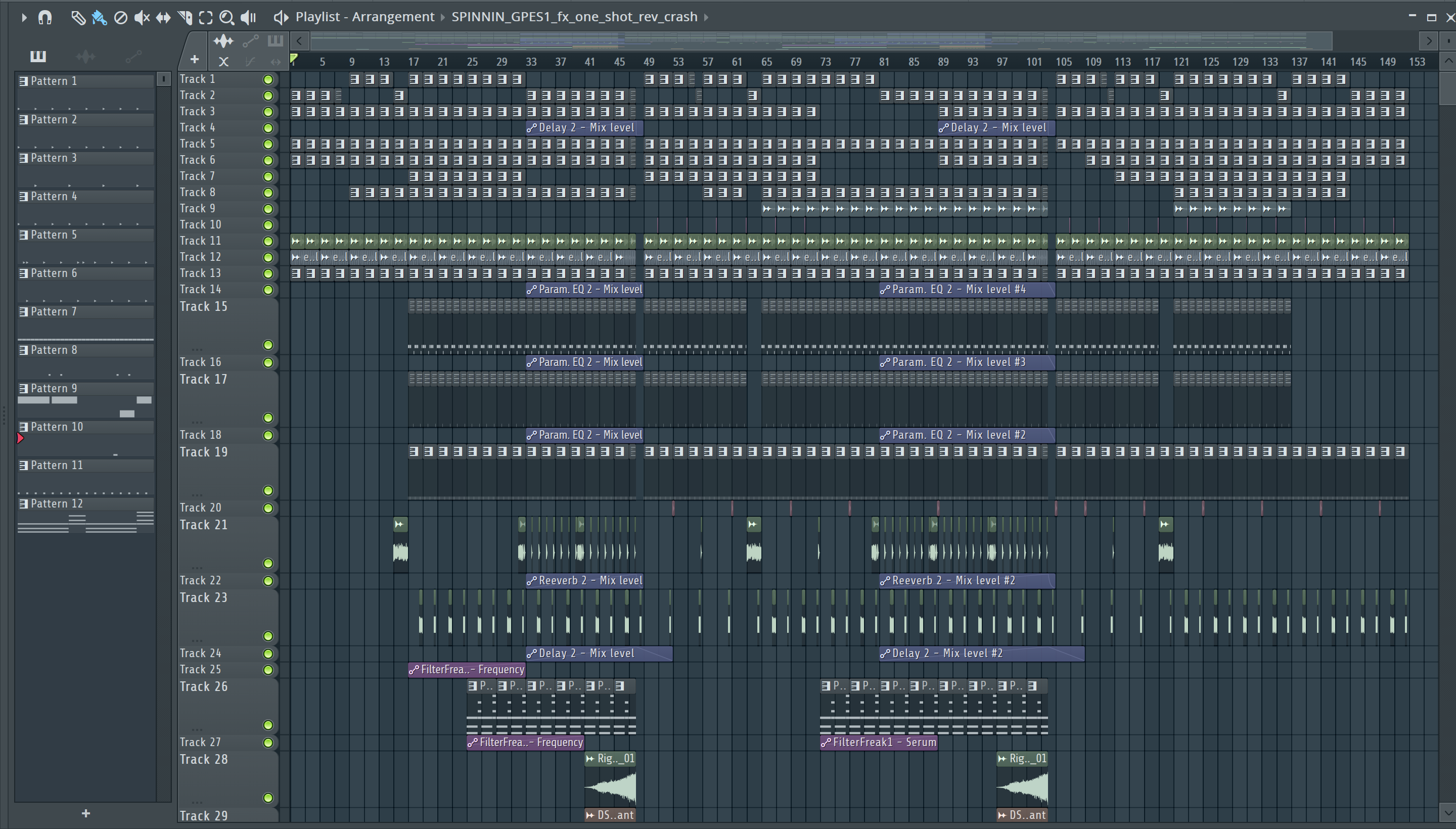
Task: Show patterns in the picker panel
Action: pos(37,56)
